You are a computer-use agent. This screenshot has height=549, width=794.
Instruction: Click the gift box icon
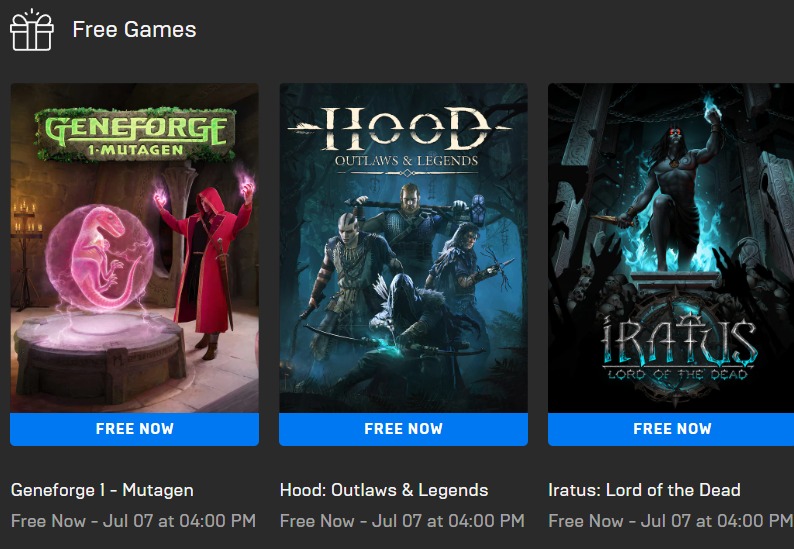[31, 30]
